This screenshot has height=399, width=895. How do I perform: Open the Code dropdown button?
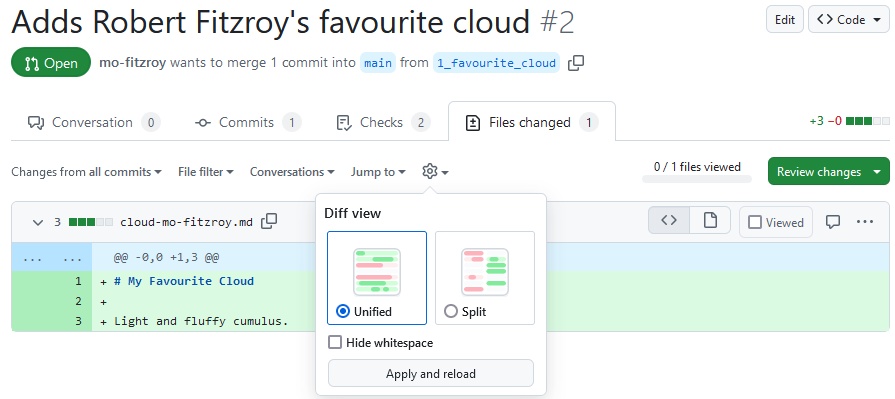(x=849, y=19)
